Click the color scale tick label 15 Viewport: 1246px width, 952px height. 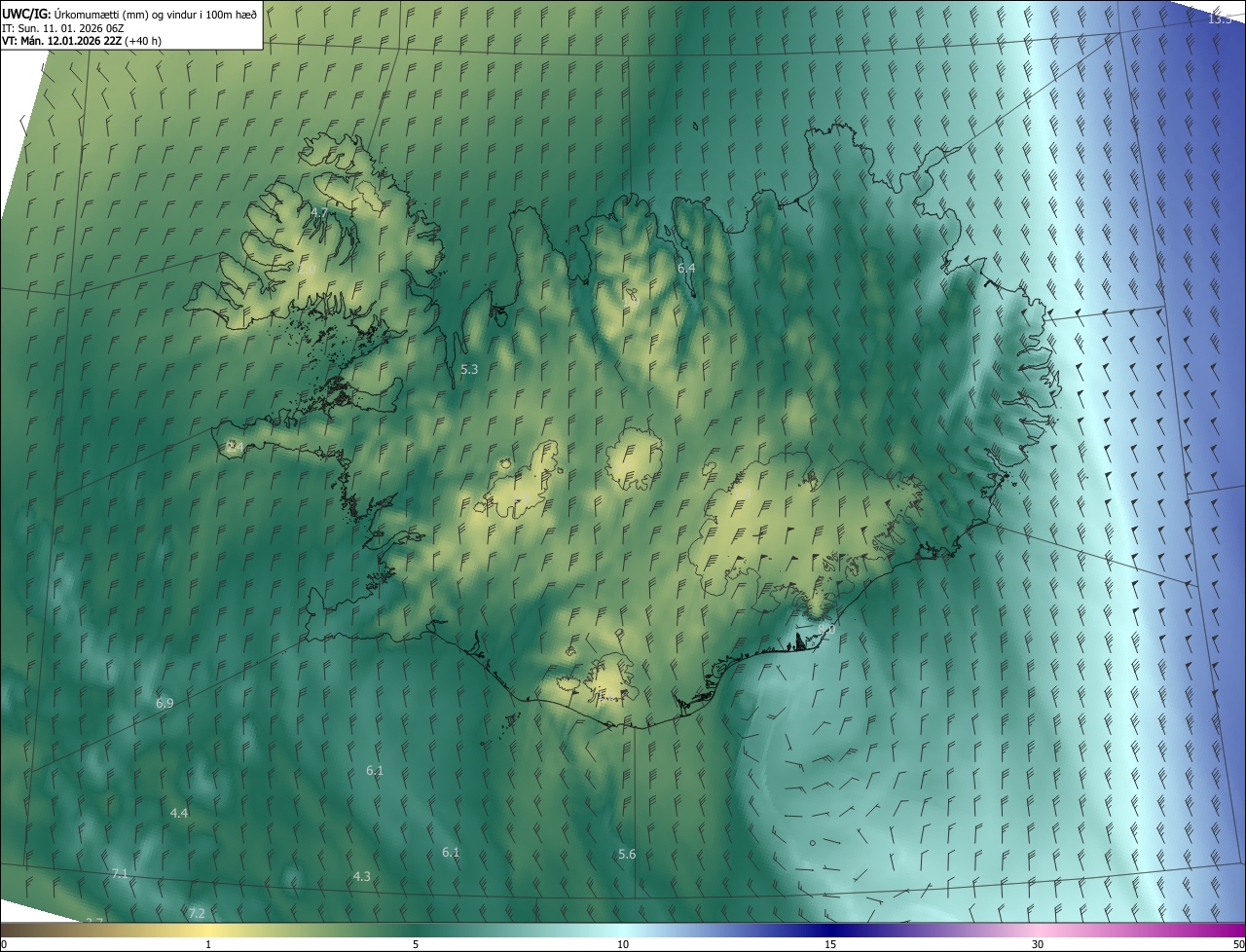pyautogui.click(x=830, y=944)
